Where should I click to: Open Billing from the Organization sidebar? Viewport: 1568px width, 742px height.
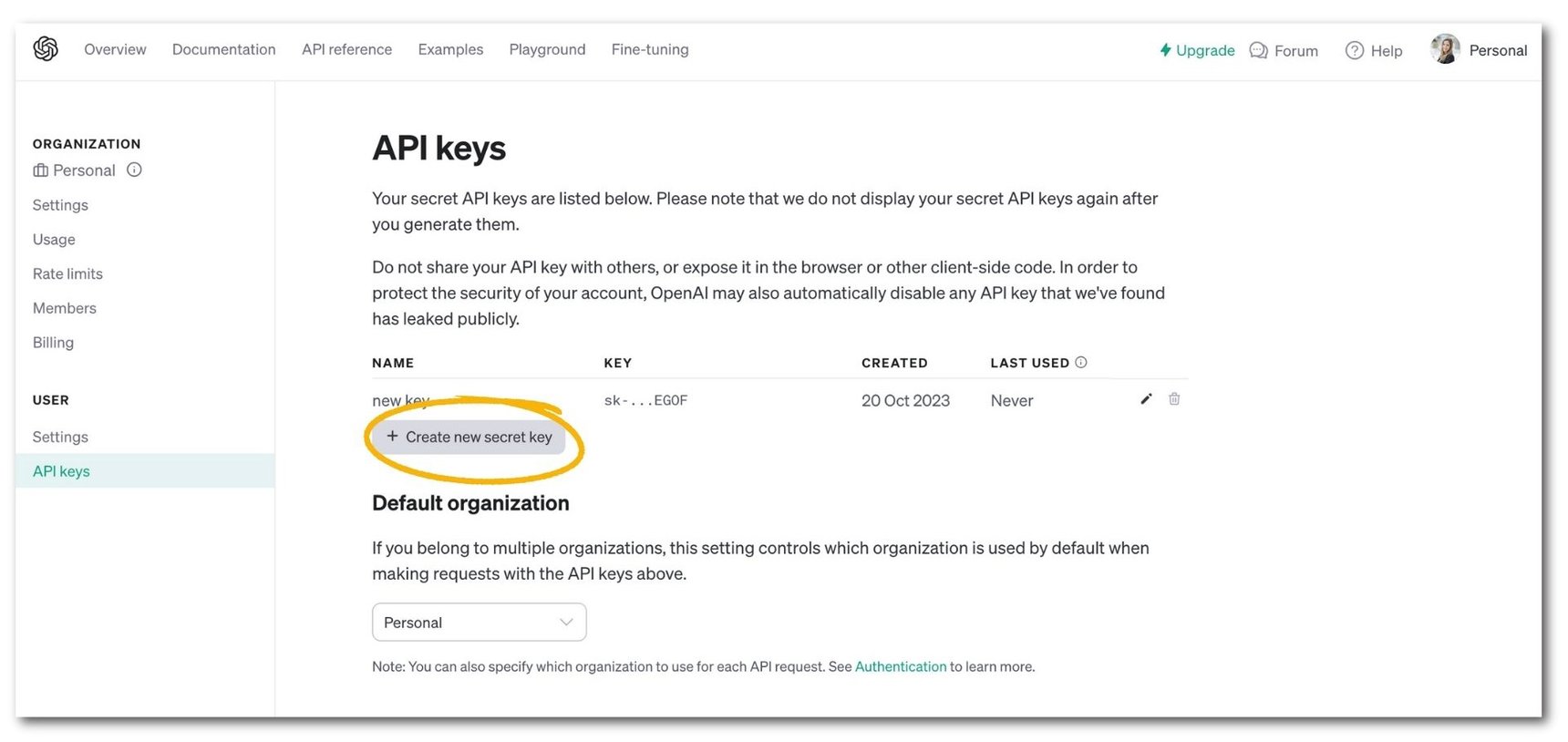53,342
